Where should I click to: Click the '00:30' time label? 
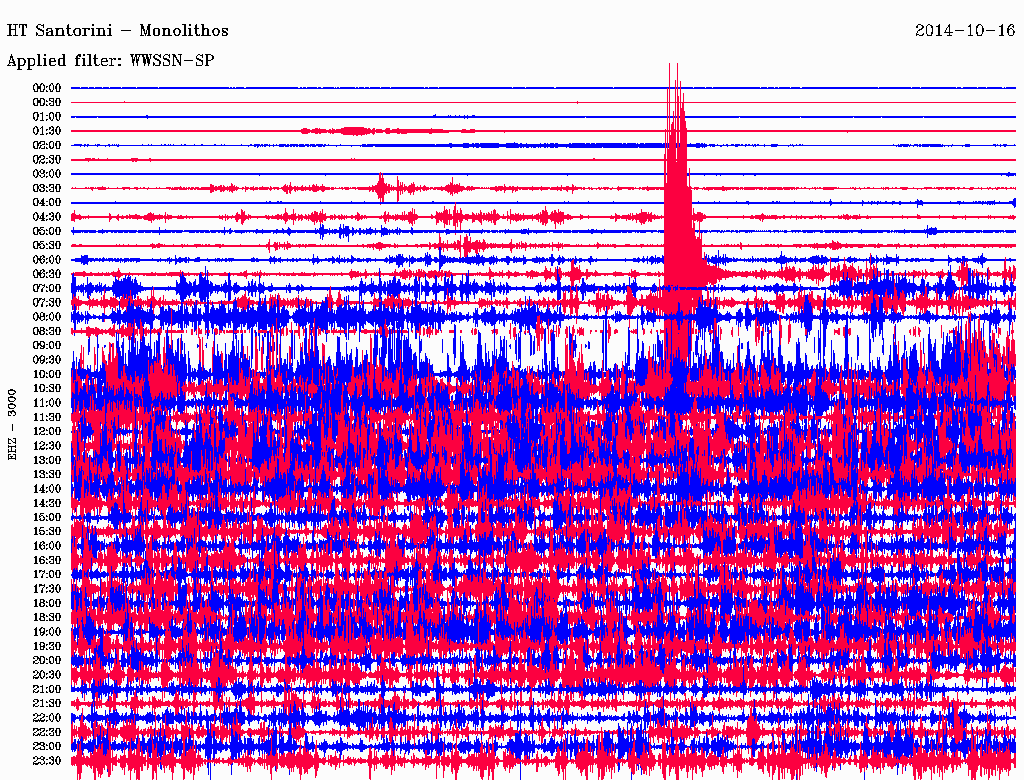[x=47, y=102]
